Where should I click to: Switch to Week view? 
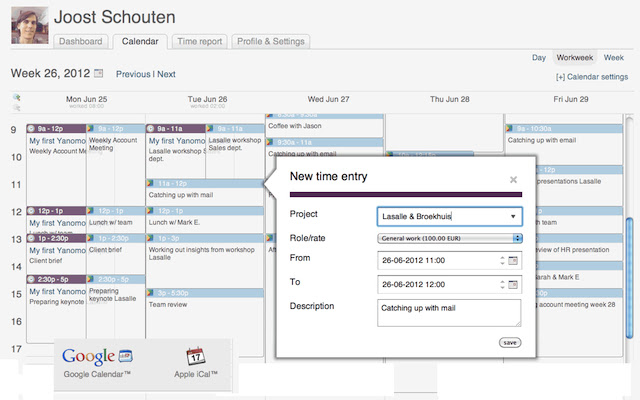click(x=614, y=59)
